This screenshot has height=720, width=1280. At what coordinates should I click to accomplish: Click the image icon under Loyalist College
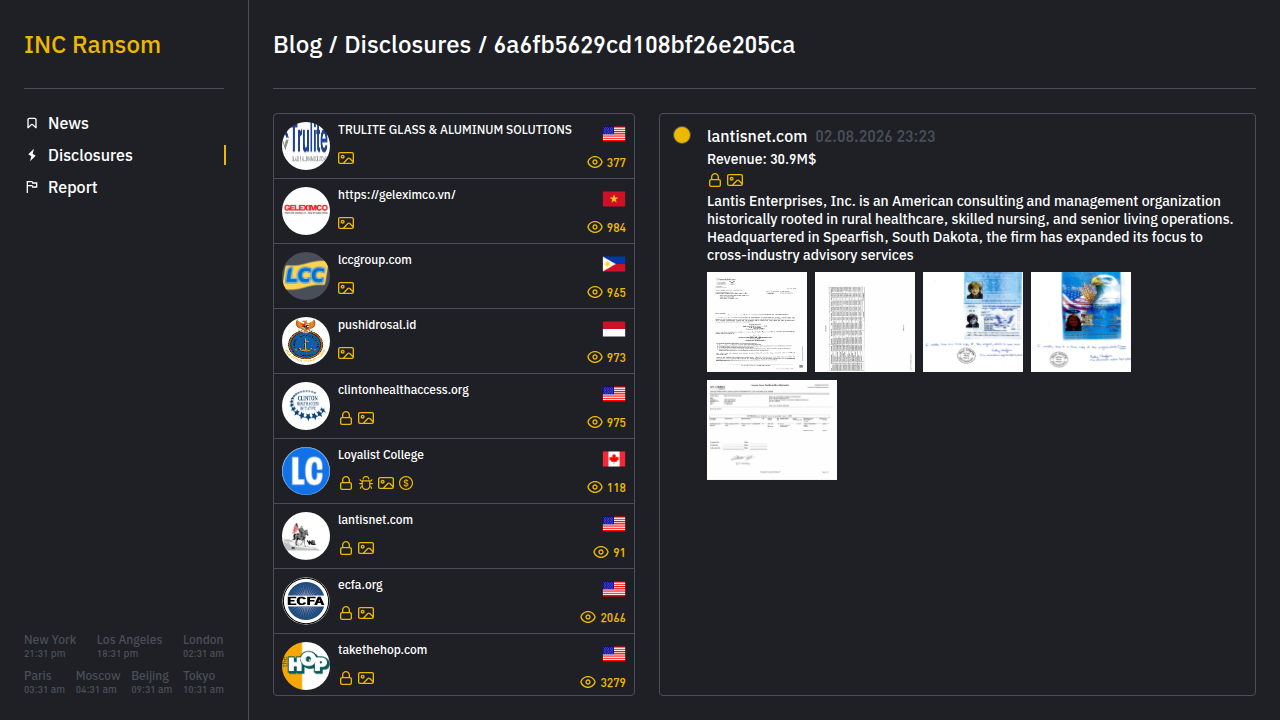[386, 483]
